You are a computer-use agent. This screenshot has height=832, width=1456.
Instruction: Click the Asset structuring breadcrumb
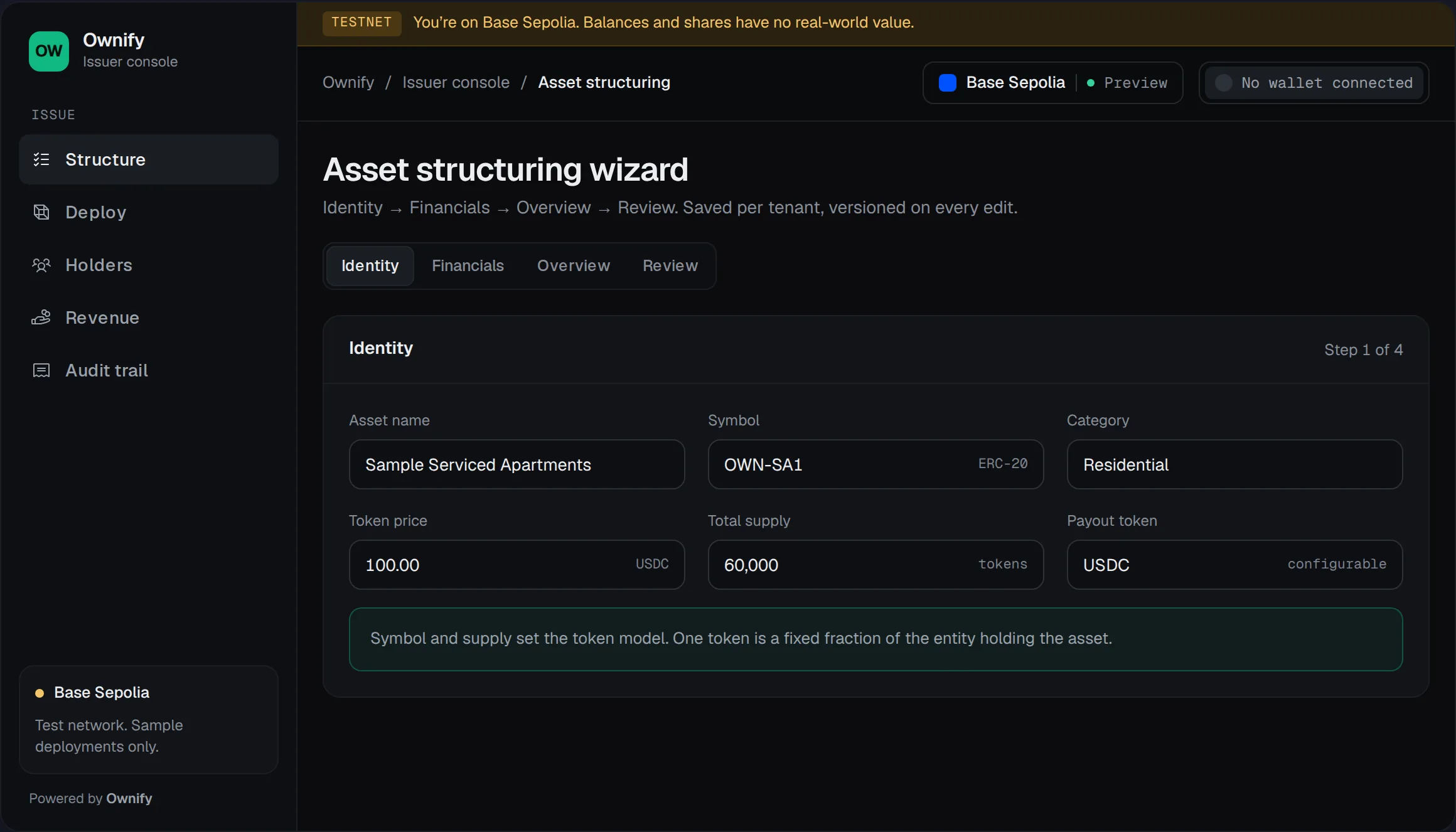click(604, 83)
